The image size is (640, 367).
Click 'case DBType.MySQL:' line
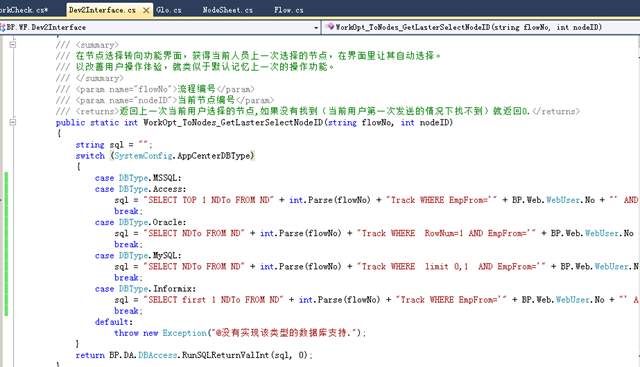coord(138,256)
